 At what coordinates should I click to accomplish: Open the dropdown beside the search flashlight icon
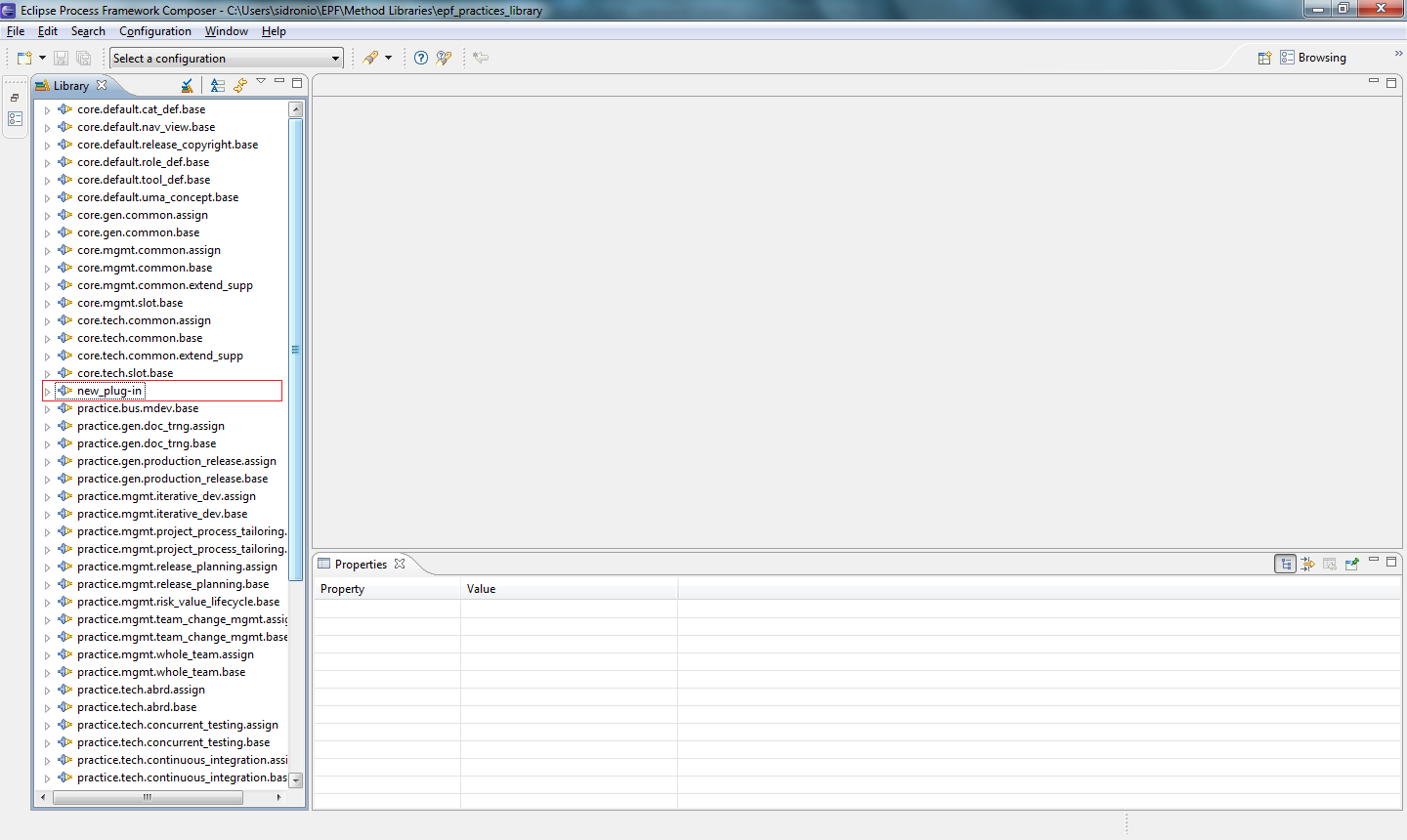(x=388, y=58)
